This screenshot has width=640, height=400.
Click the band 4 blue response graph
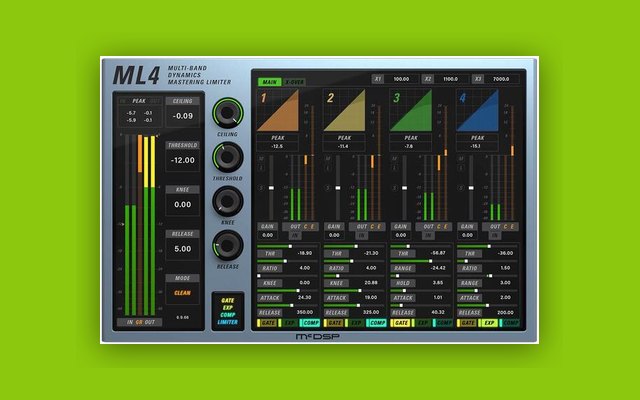coord(477,111)
